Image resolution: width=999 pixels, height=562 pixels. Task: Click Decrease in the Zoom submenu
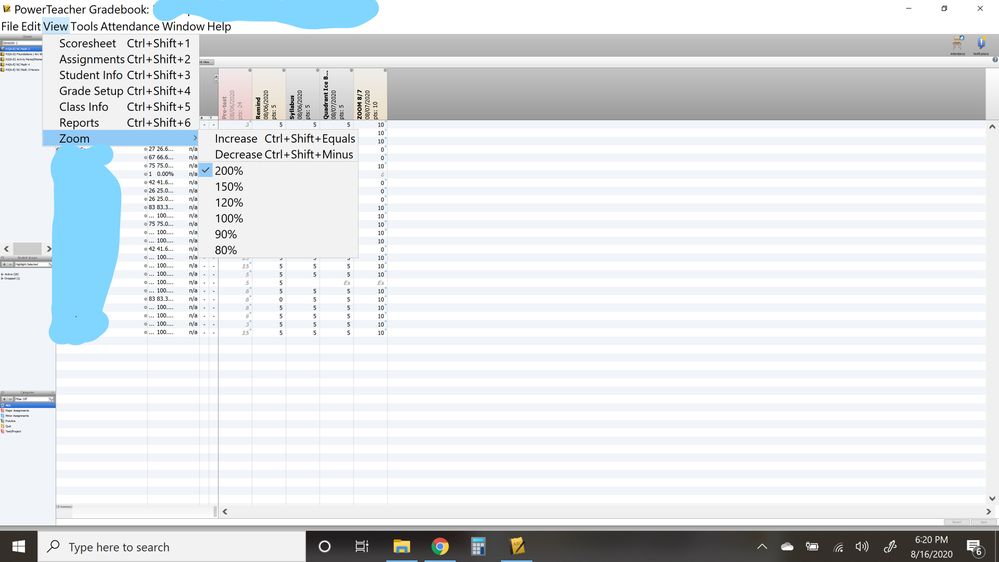[x=238, y=155]
